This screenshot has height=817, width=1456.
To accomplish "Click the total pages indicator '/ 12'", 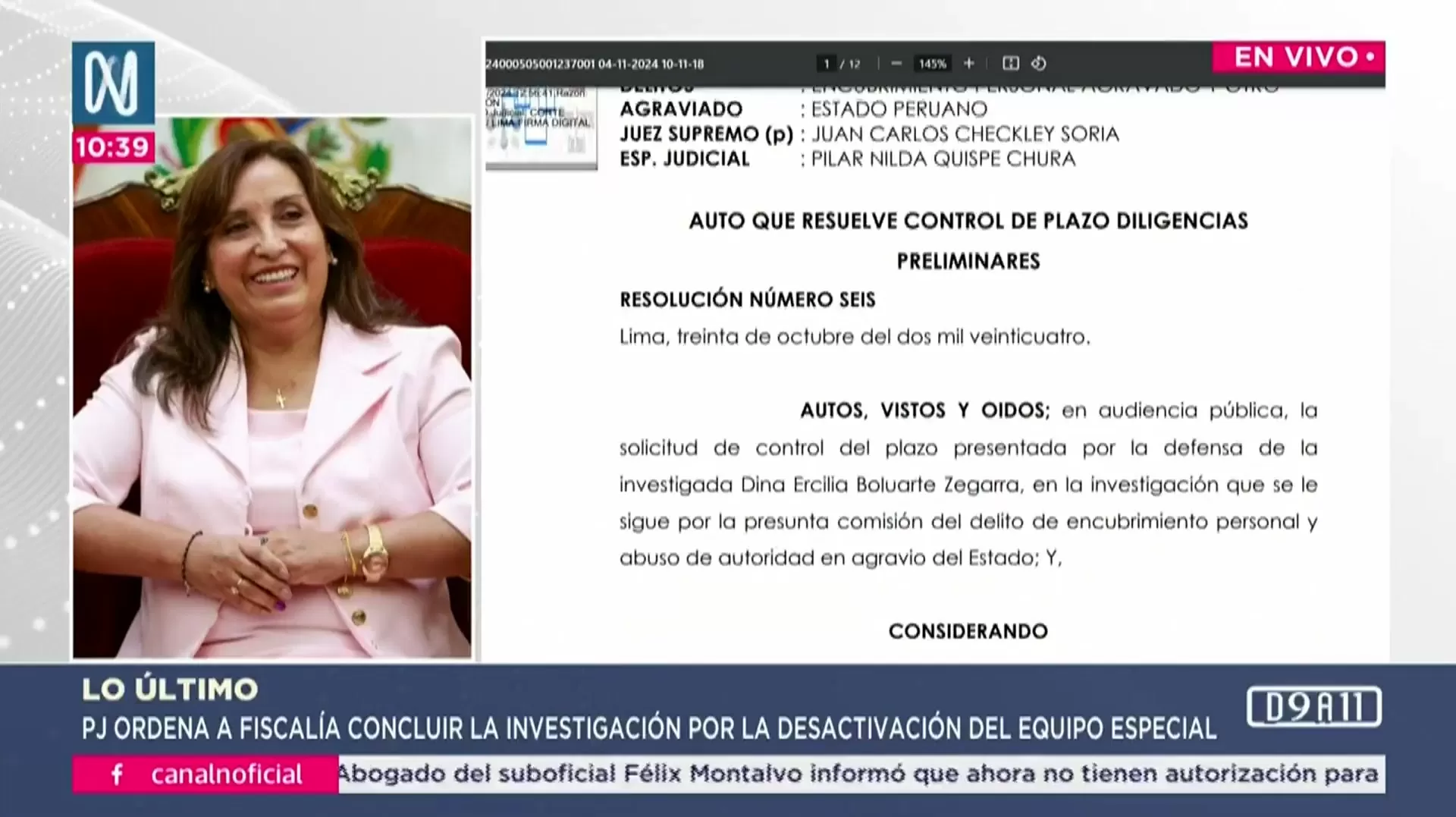I will 850,64.
